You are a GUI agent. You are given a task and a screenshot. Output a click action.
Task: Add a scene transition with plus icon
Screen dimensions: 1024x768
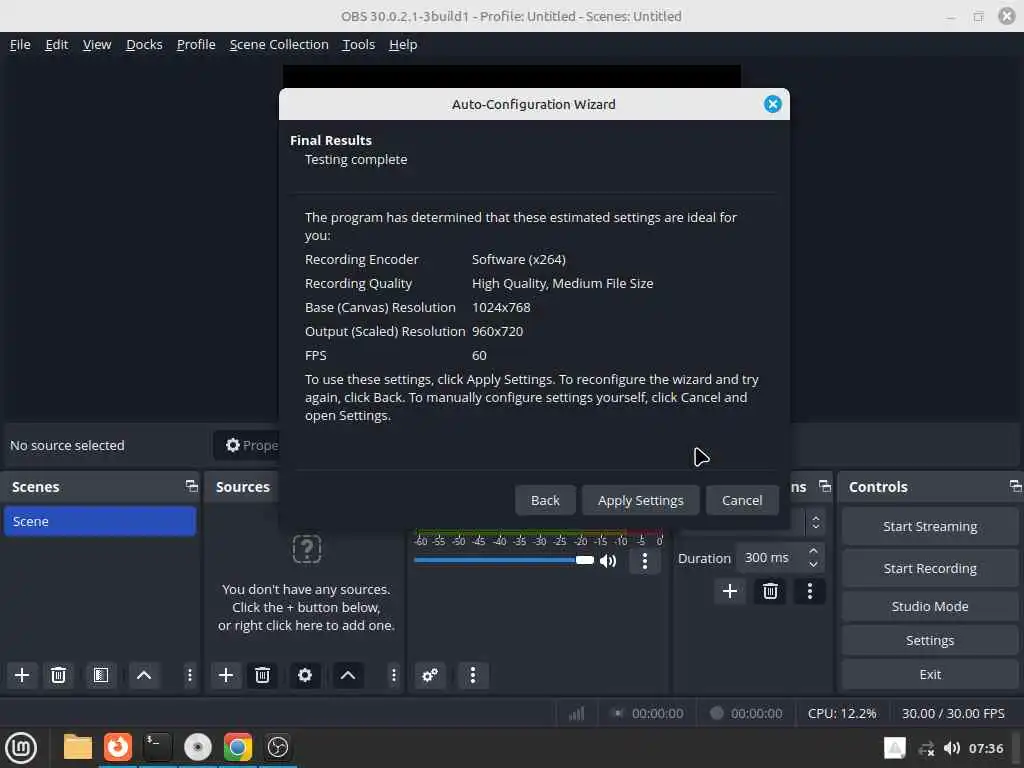coord(729,591)
